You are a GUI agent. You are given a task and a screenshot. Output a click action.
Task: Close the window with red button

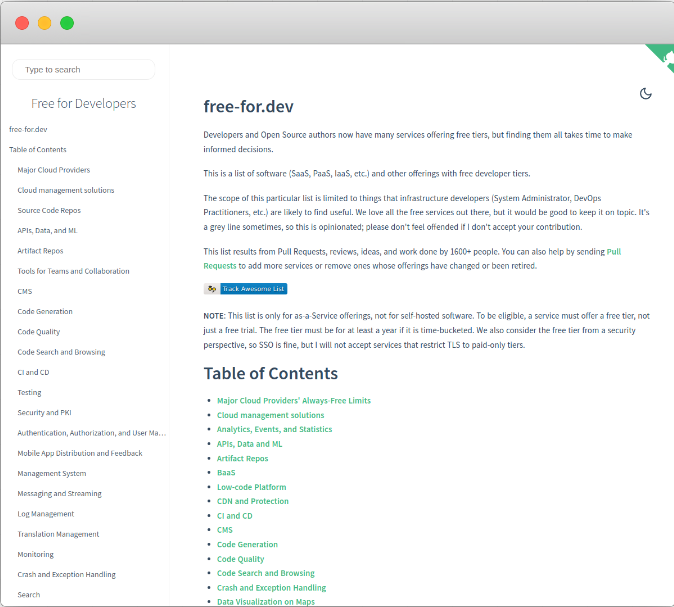click(x=22, y=23)
